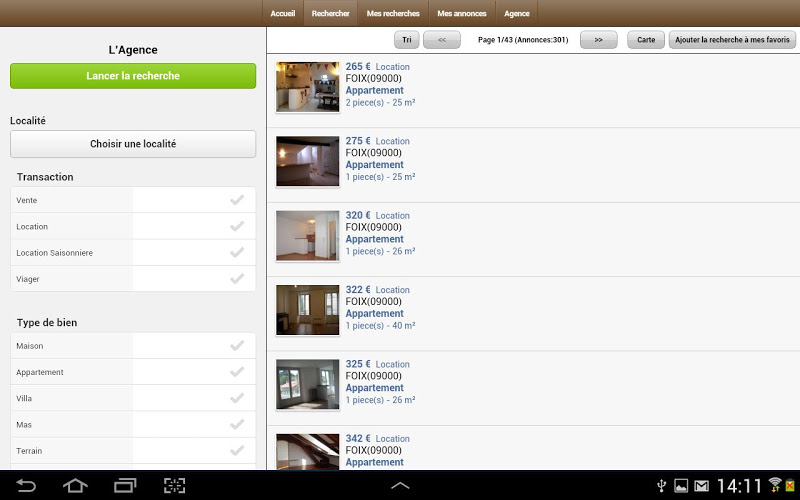800x500 pixels.
Task: Tap the Wi-Fi signal icon
Action: pos(776,484)
